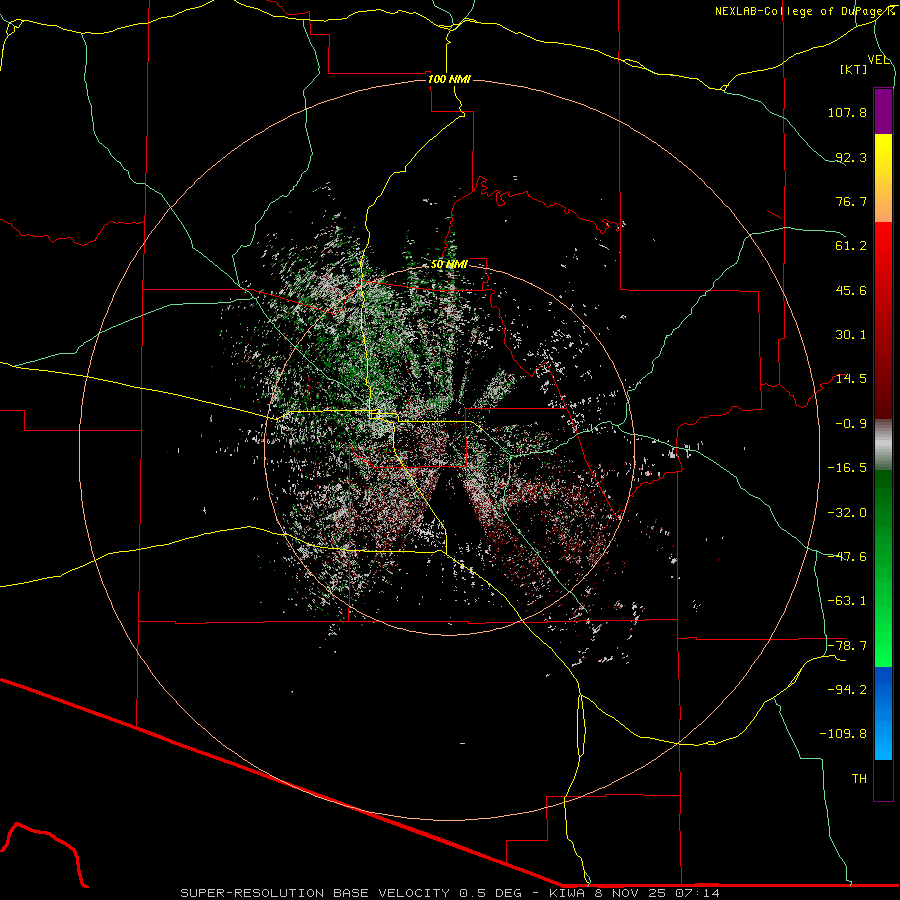The image size is (900, 900).
Task: Click the -78.7 legend value
Action: coord(847,646)
